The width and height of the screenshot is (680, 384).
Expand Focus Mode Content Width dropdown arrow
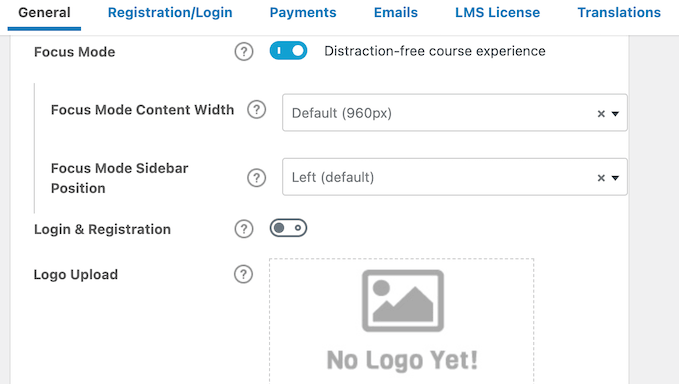pos(615,114)
